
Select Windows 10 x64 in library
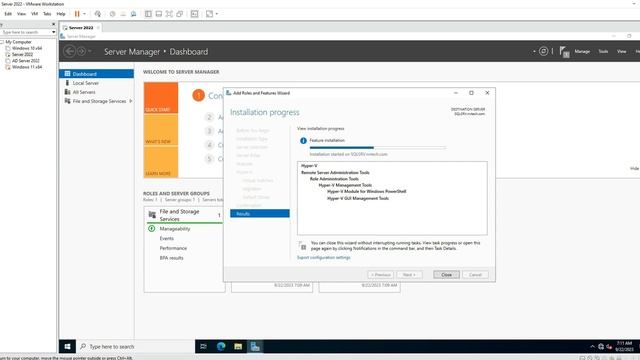coord(27,48)
